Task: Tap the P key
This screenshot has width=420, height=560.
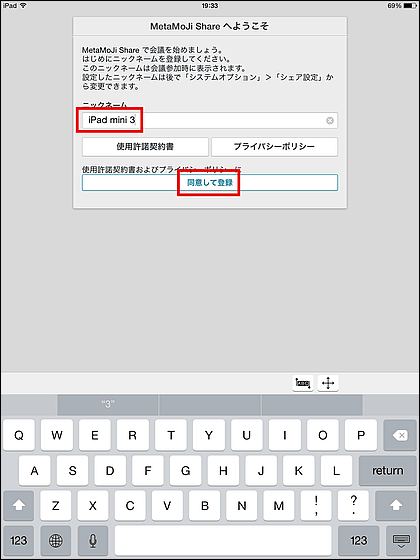Action: click(x=361, y=435)
